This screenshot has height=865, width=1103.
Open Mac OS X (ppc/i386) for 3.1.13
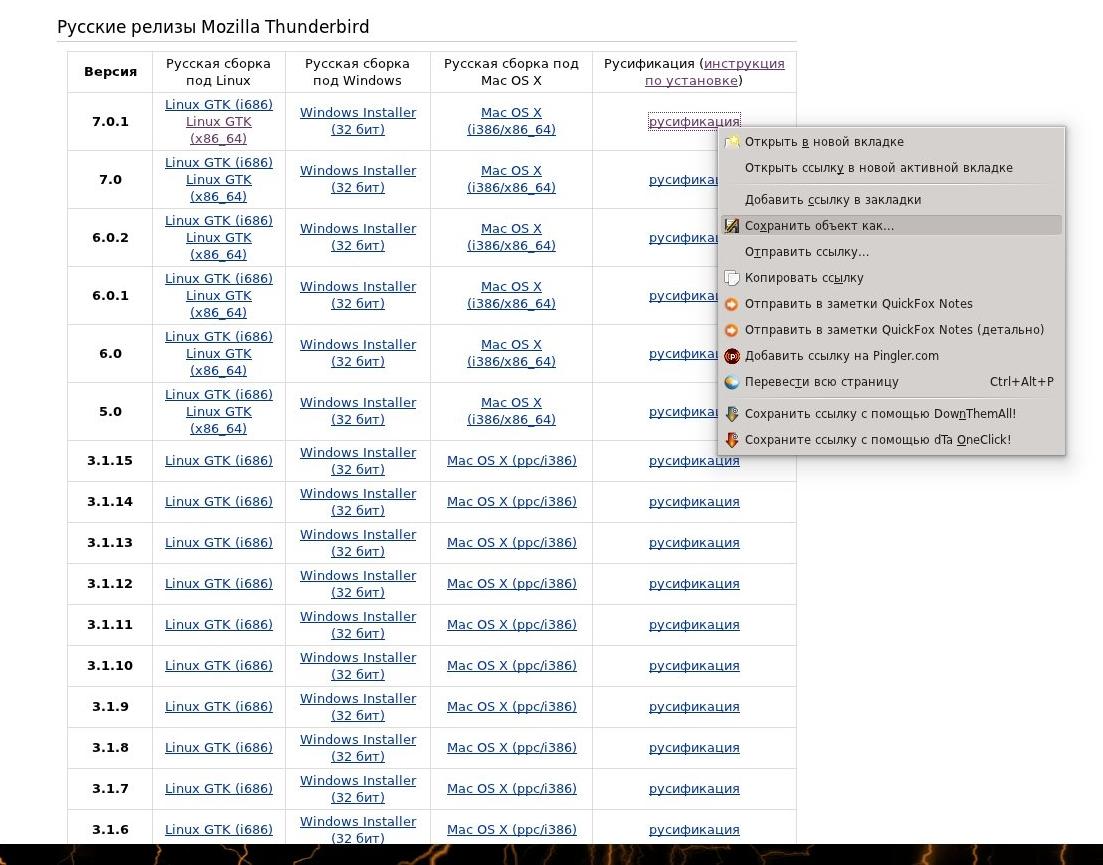(x=511, y=543)
